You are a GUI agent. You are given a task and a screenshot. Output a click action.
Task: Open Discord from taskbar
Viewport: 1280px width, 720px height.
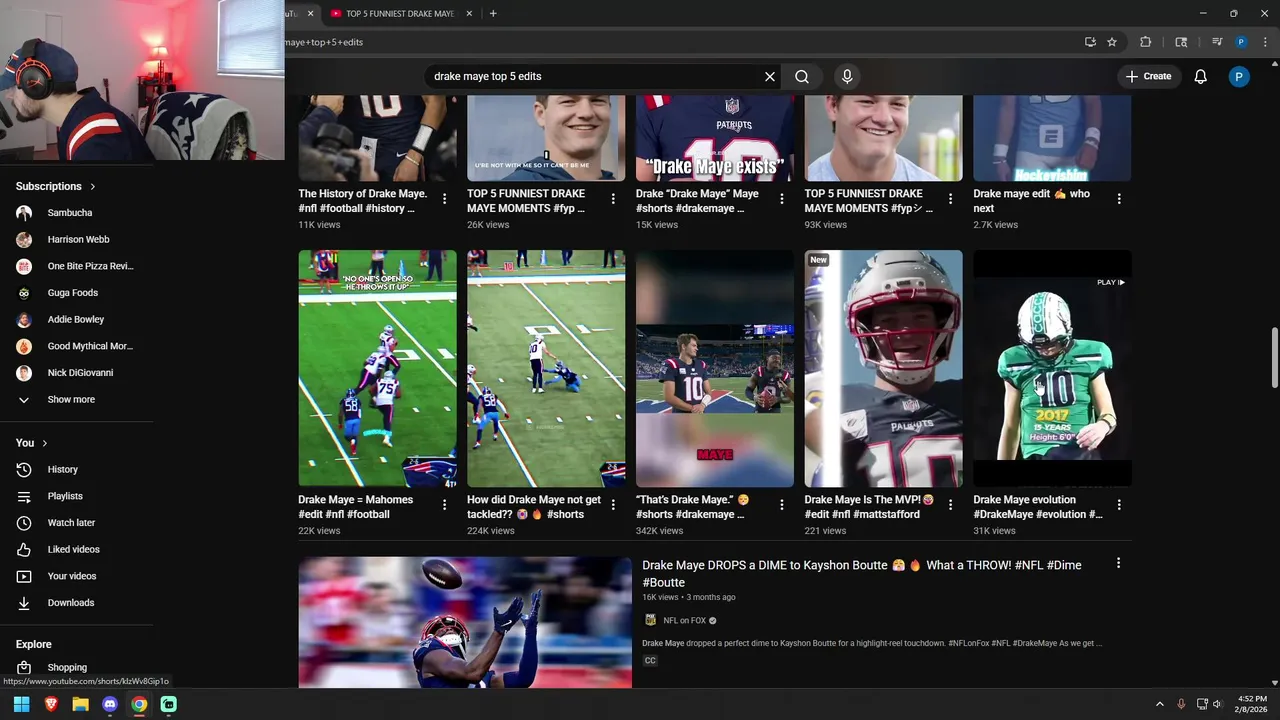[110, 704]
